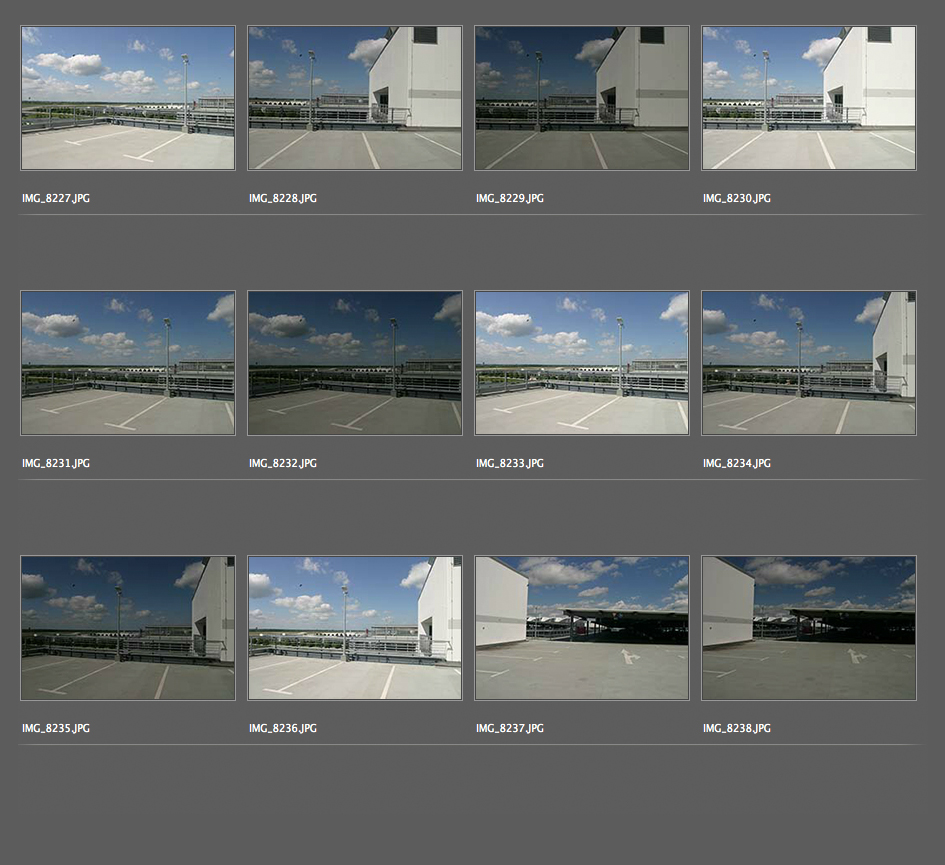Image resolution: width=945 pixels, height=865 pixels.
Task: Click the IMG_8229.JPG filename text
Action: click(510, 199)
